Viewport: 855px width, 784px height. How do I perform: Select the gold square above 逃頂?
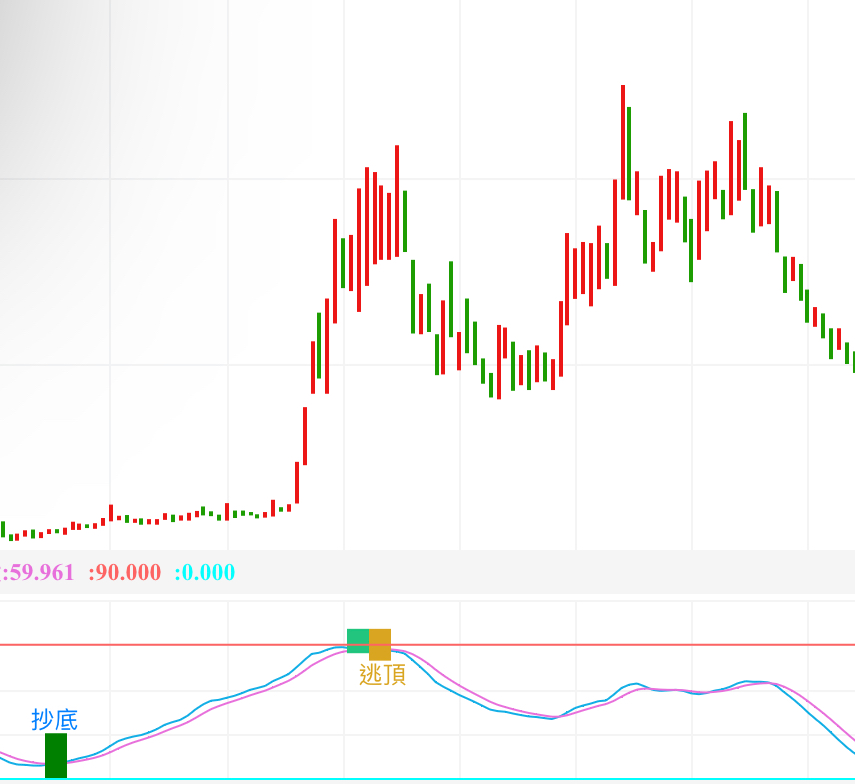point(380,644)
